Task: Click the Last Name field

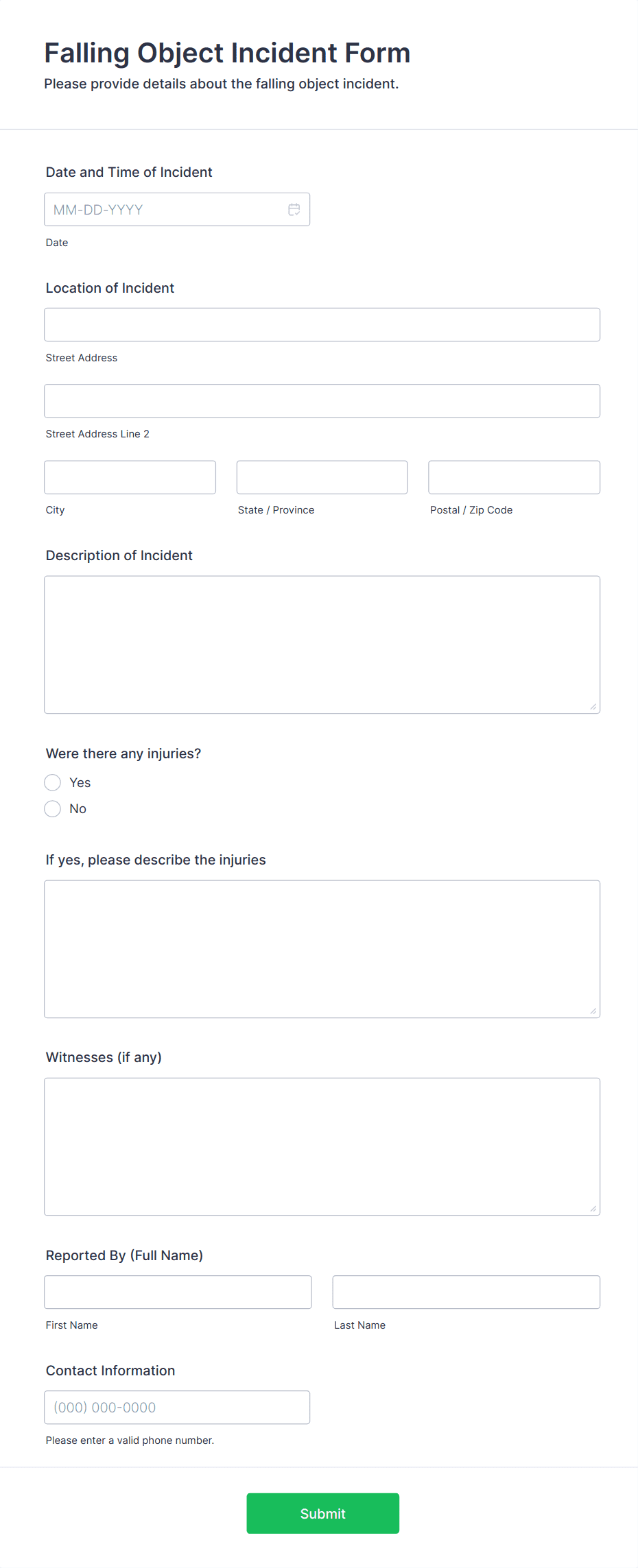Action: point(466,1291)
